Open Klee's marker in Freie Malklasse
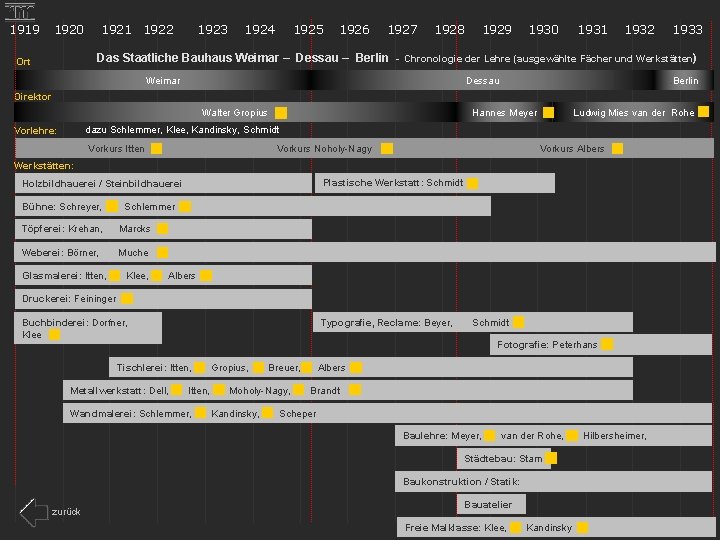Viewport: 720px width, 540px height. coord(516,528)
